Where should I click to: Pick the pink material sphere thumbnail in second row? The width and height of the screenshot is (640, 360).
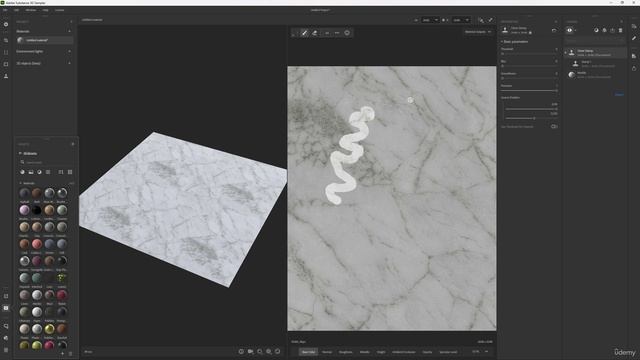tap(24, 210)
